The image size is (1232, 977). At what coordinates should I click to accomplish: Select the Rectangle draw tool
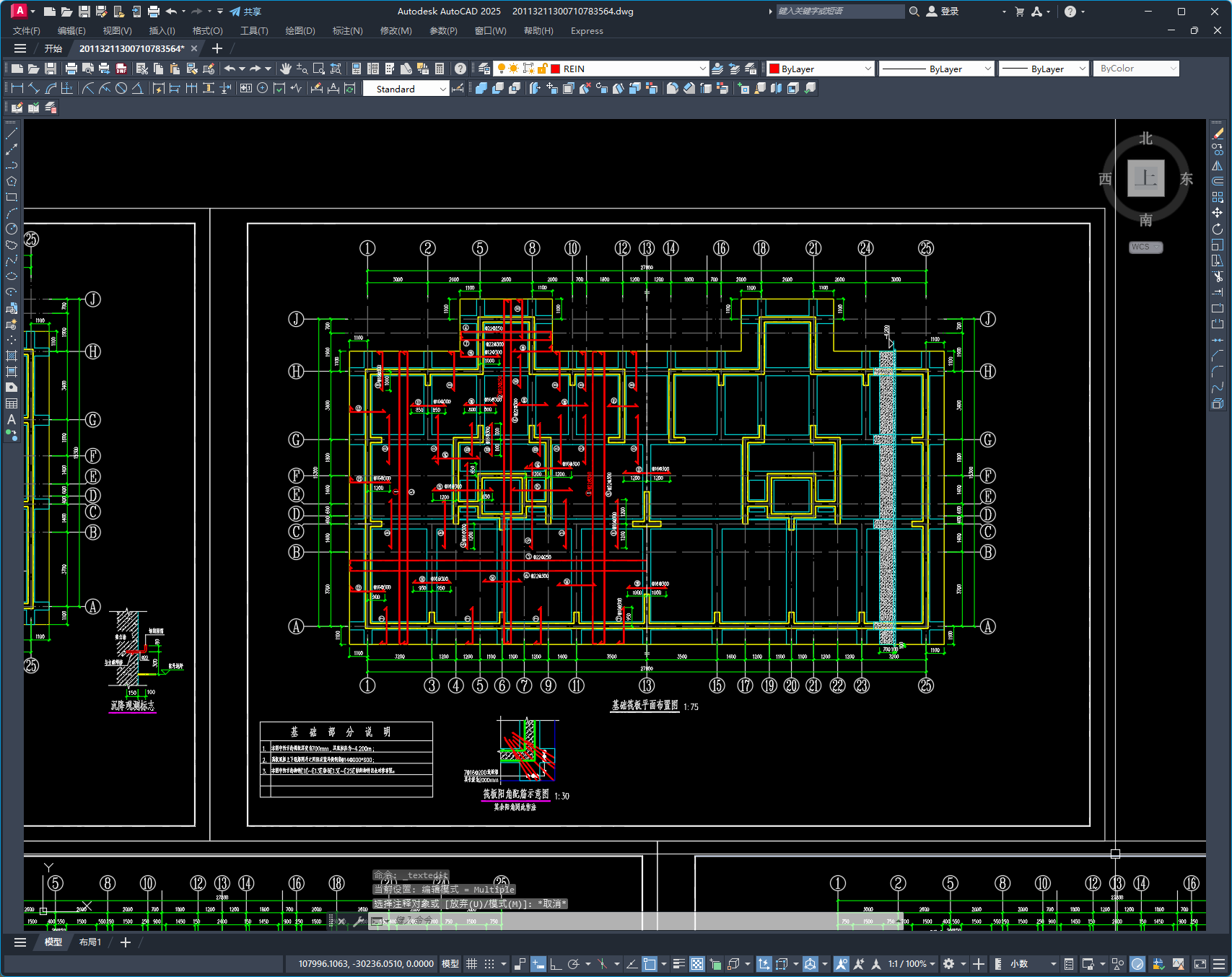pos(12,197)
